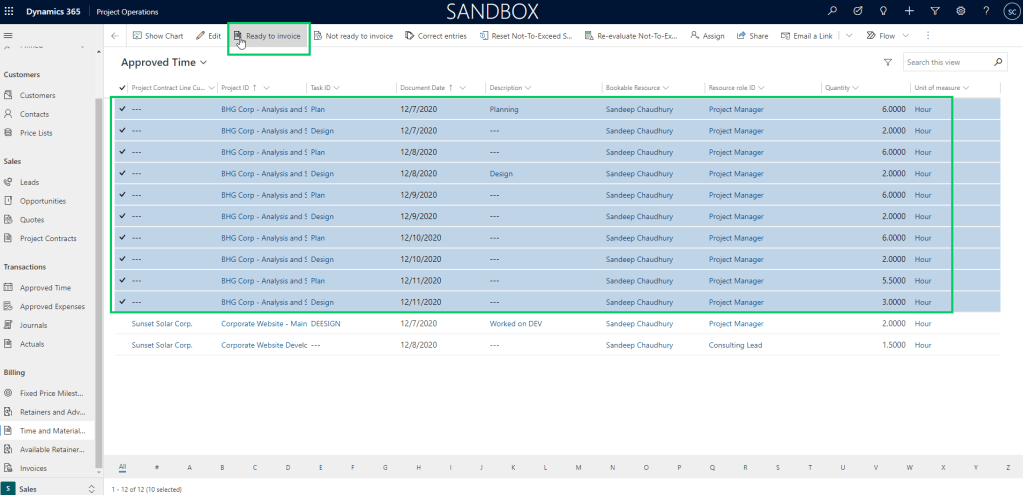Click the back arrow in command bar
The width and height of the screenshot is (1023, 495).
[114, 36]
